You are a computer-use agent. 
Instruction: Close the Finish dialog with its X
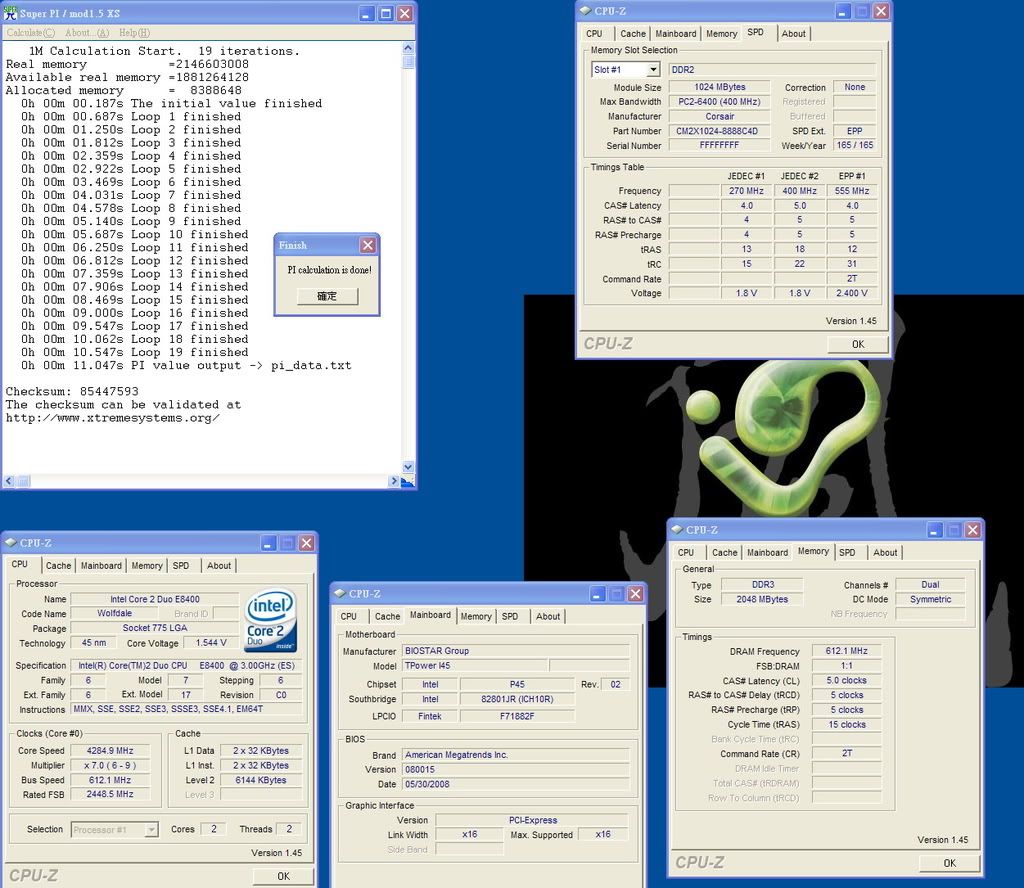pyautogui.click(x=368, y=245)
